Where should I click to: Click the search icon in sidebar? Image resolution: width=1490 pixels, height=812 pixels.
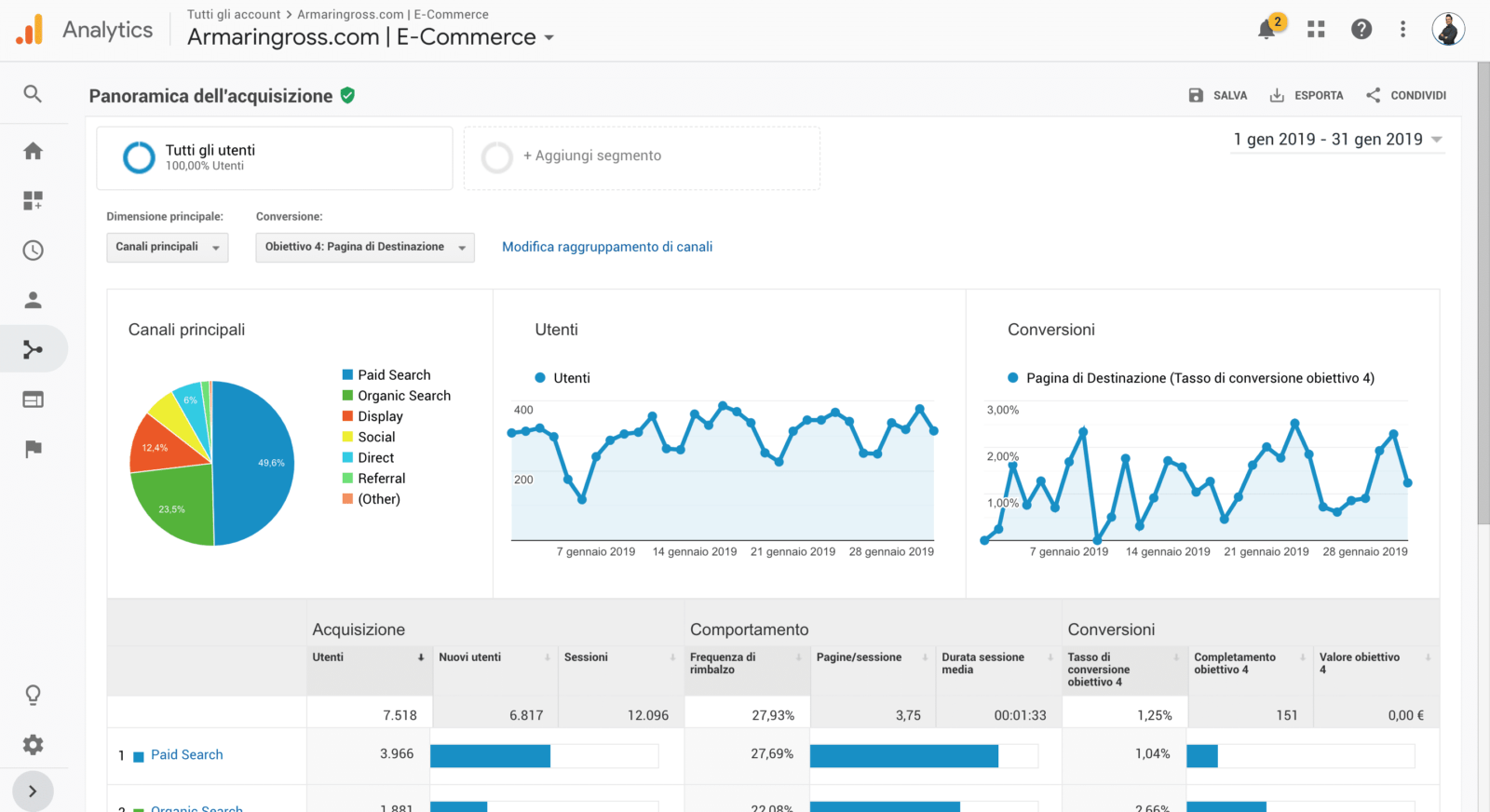(x=33, y=94)
